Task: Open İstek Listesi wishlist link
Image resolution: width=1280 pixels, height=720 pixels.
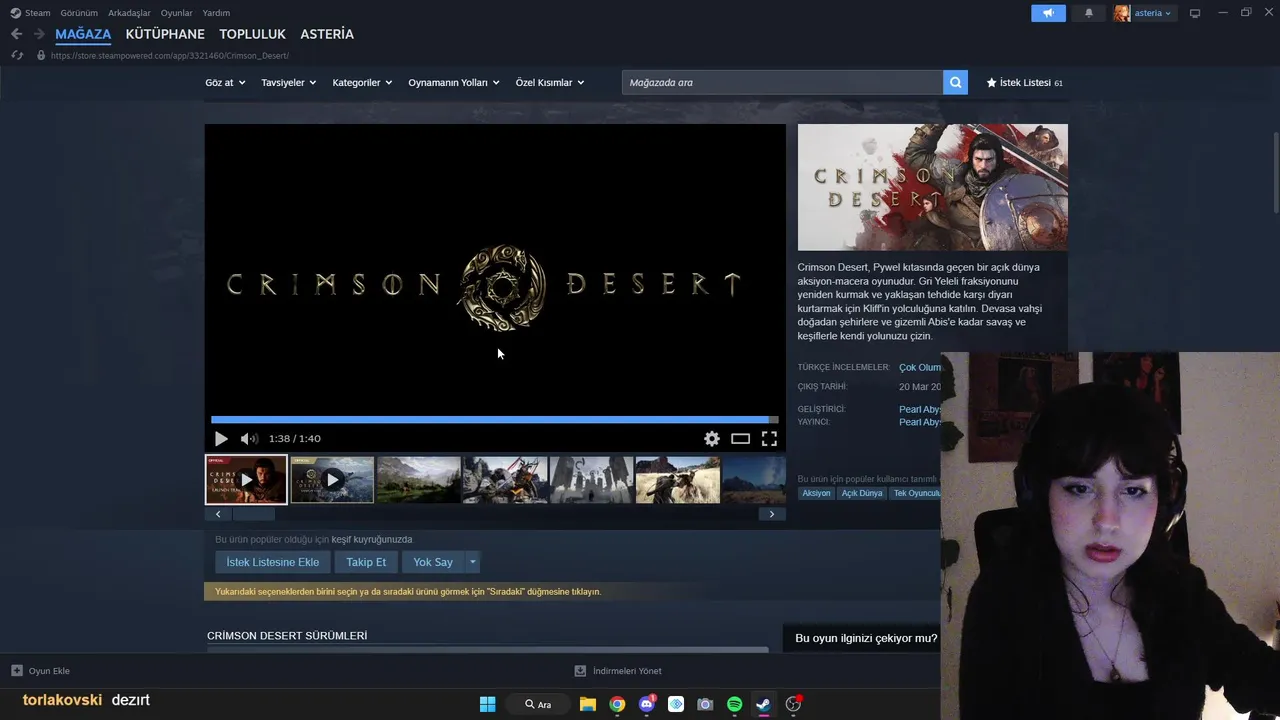Action: pyautogui.click(x=1024, y=82)
